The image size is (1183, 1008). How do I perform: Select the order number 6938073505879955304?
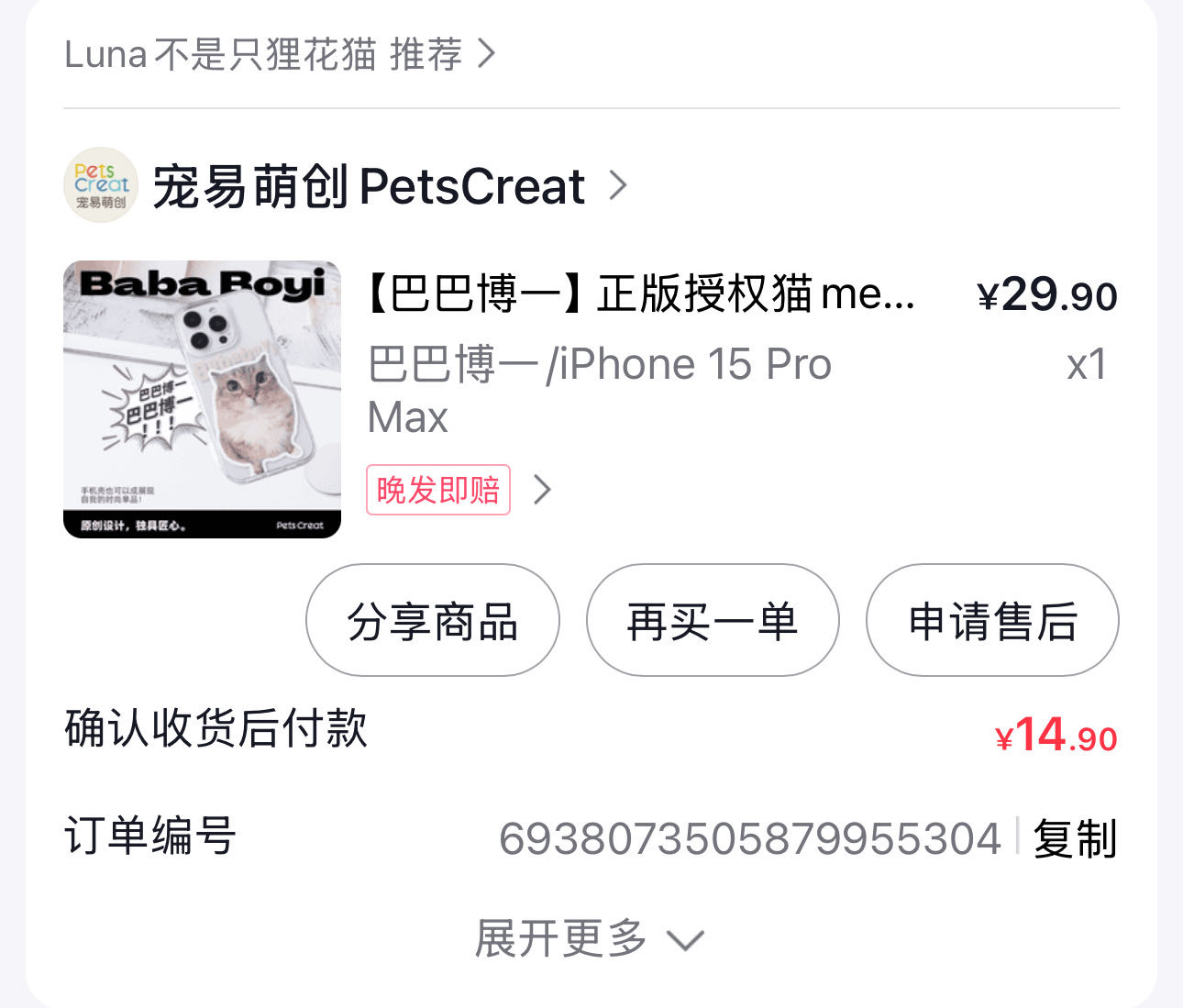coord(750,839)
